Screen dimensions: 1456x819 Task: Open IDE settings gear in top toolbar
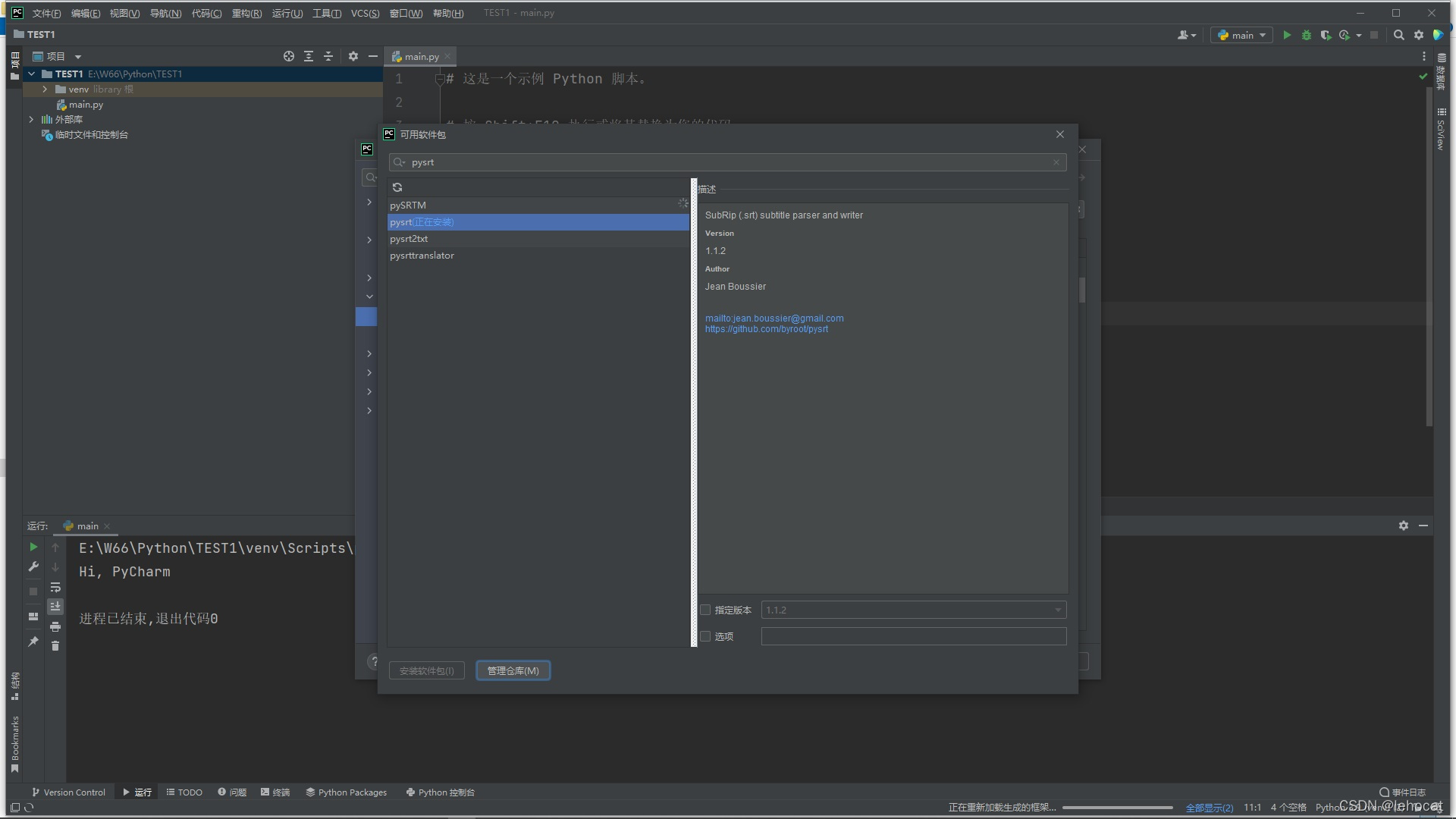(x=1419, y=35)
